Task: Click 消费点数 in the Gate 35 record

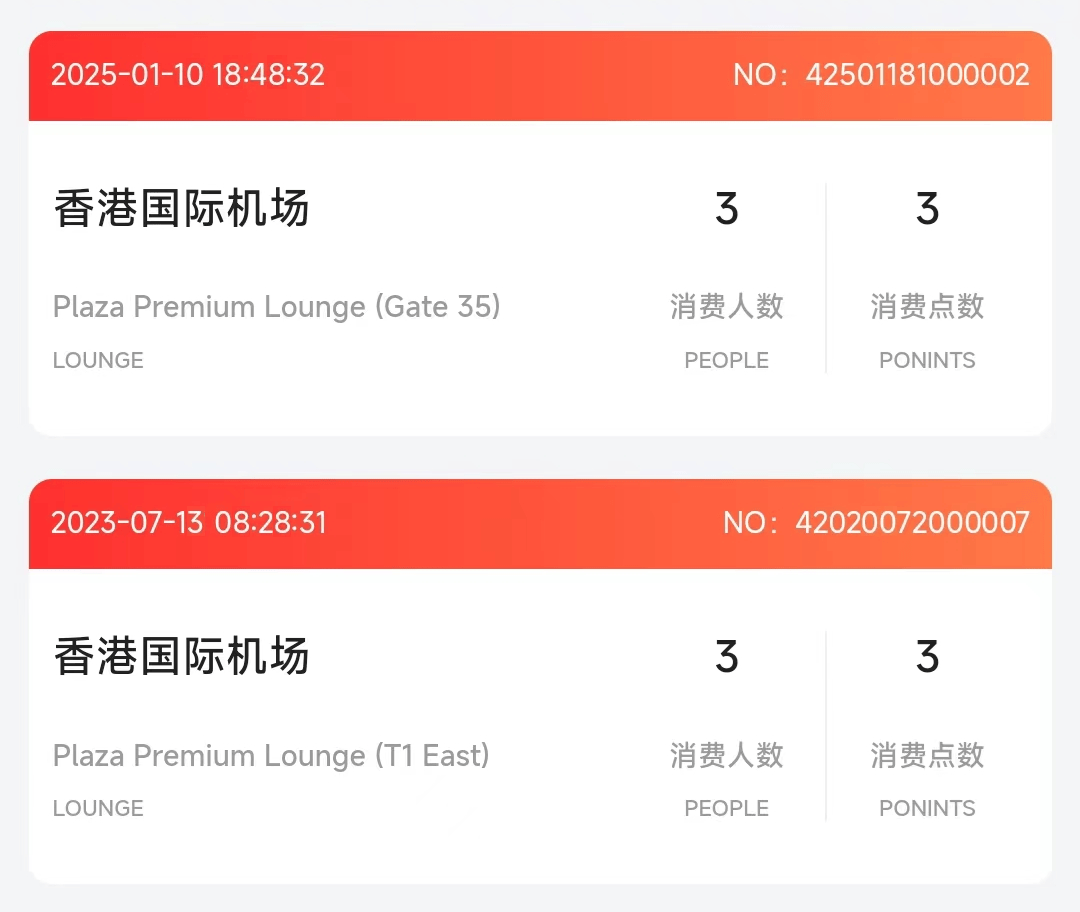Action: [x=927, y=306]
